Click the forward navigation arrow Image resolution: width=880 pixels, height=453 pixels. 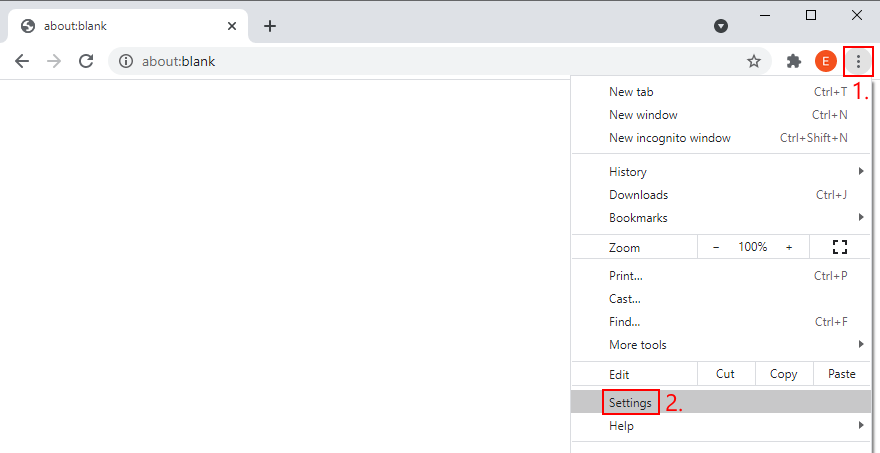(54, 61)
